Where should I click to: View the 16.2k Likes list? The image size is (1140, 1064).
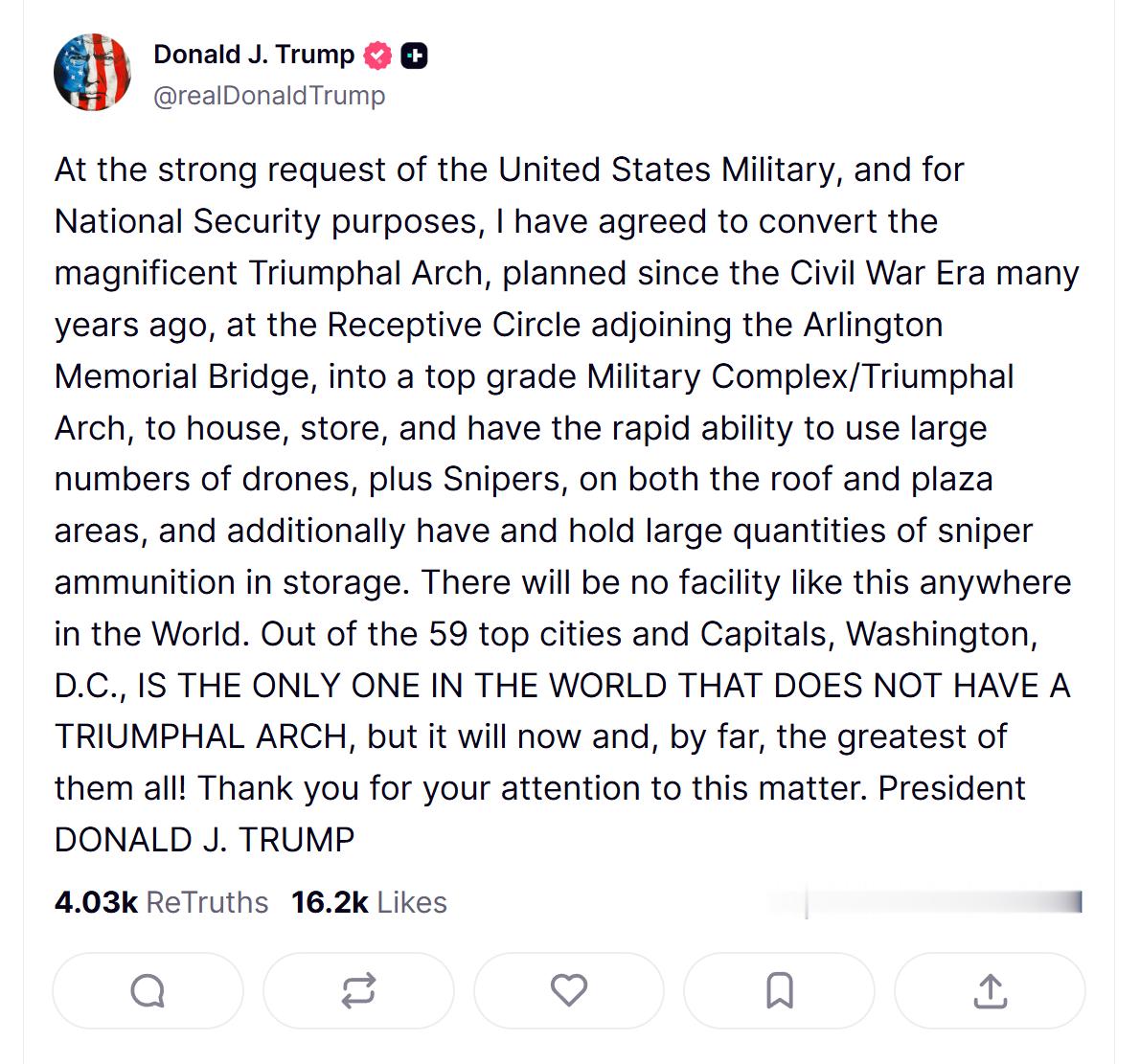(x=370, y=902)
